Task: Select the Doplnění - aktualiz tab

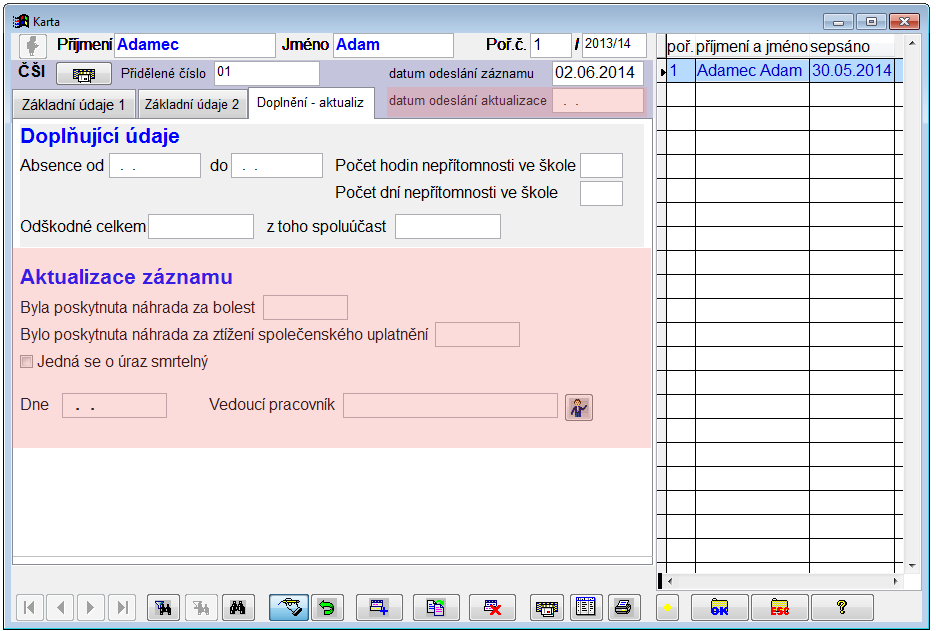Action: tap(310, 103)
